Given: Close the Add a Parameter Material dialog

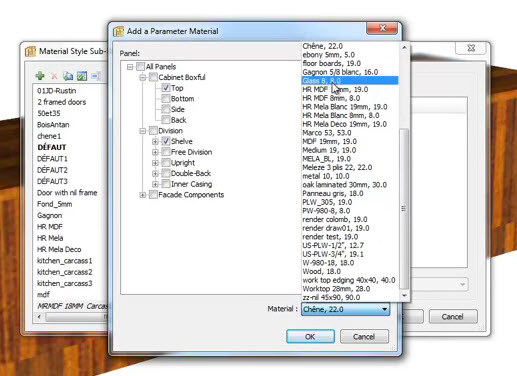Looking at the screenshot, I should (382, 28).
